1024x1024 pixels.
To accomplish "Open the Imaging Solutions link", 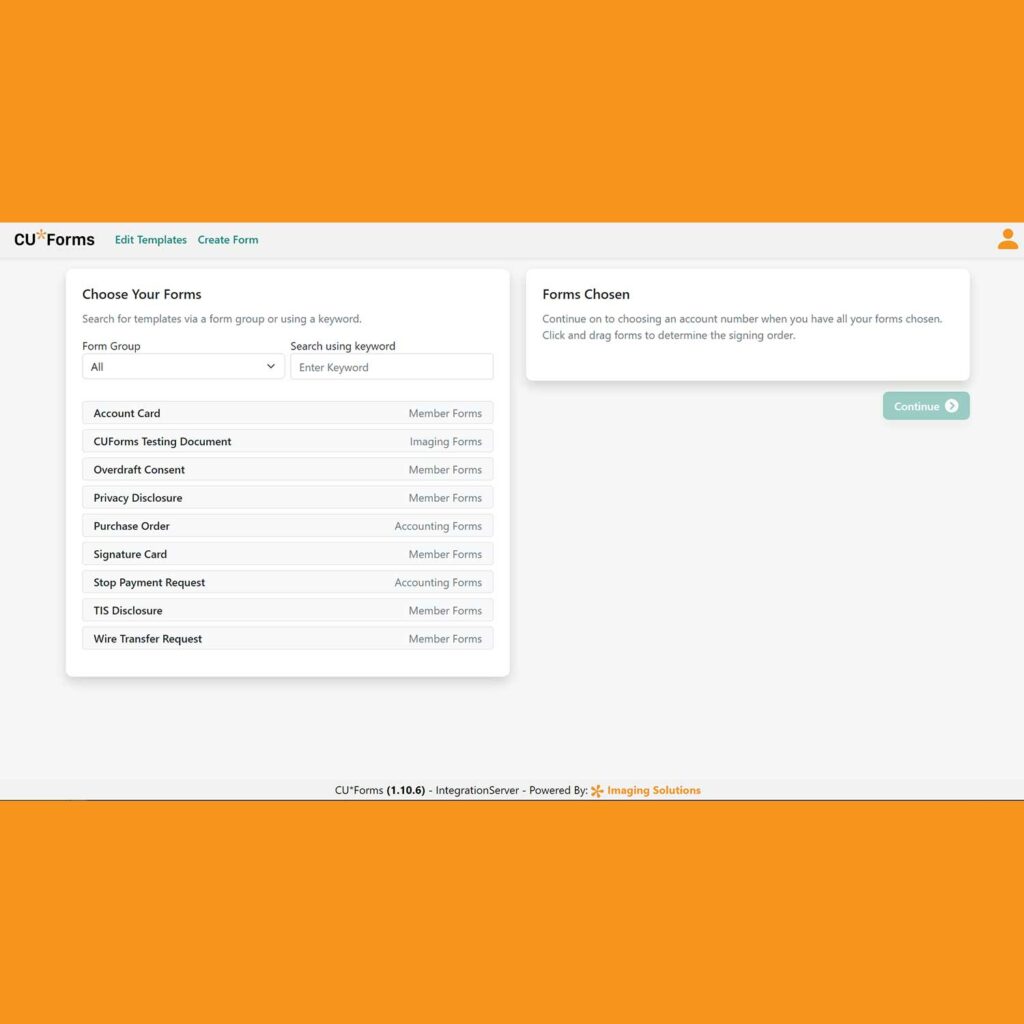I will pos(653,790).
